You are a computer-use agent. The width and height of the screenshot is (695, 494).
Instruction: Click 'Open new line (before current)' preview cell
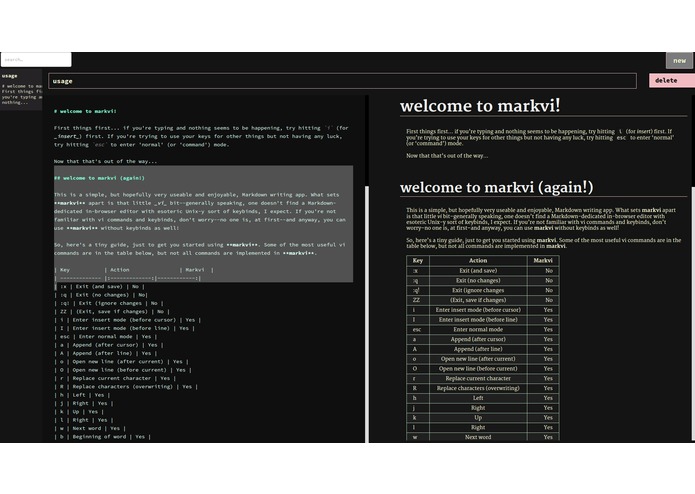[x=478, y=369]
